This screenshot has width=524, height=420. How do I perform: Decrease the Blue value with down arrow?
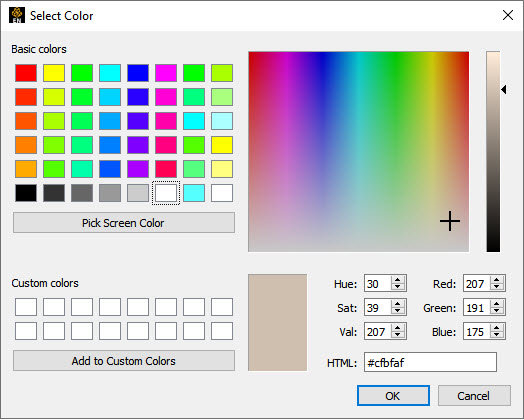(x=497, y=335)
